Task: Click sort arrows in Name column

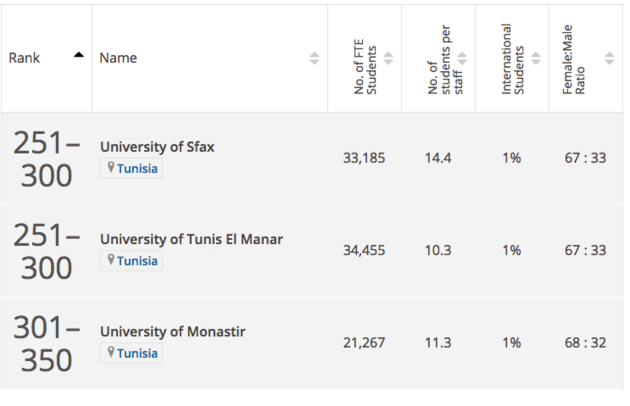Action: [315, 58]
